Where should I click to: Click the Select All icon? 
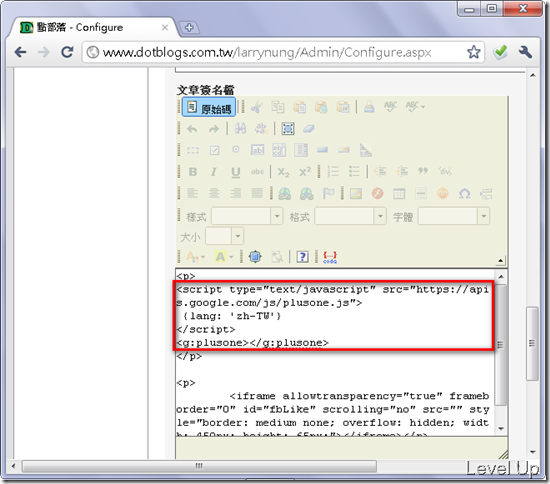tap(288, 129)
